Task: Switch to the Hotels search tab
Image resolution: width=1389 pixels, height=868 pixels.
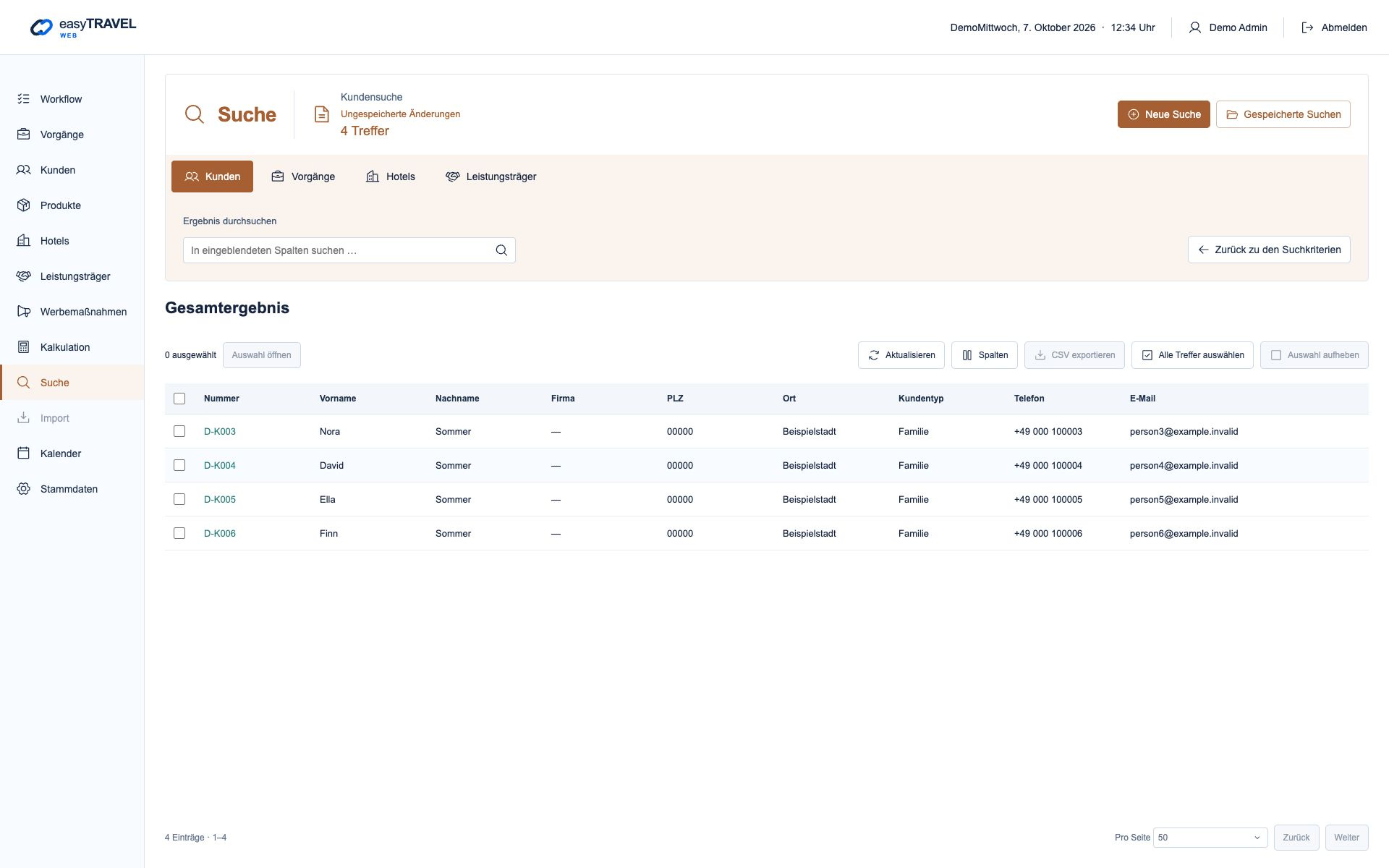Action: [x=391, y=176]
